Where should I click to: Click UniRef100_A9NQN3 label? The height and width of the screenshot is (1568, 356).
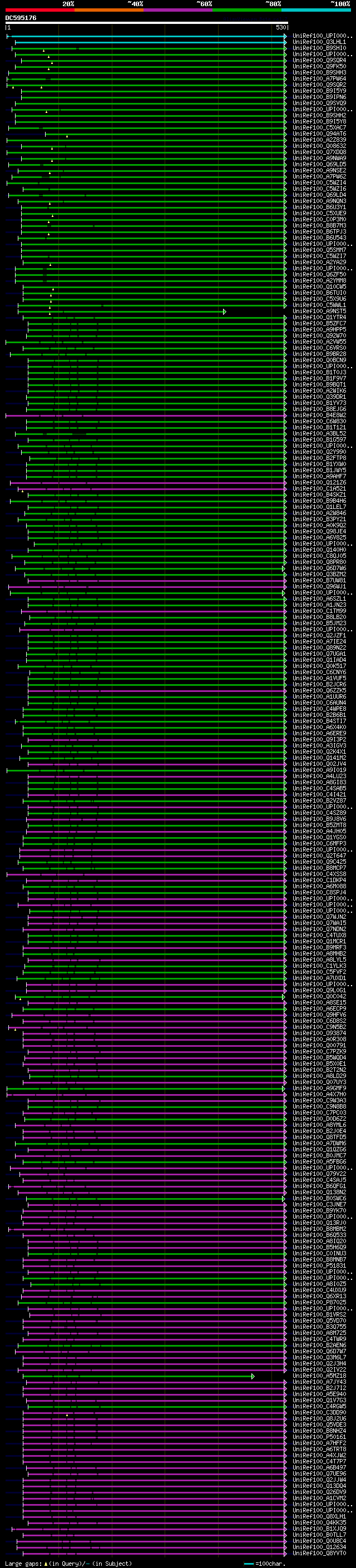point(319,201)
